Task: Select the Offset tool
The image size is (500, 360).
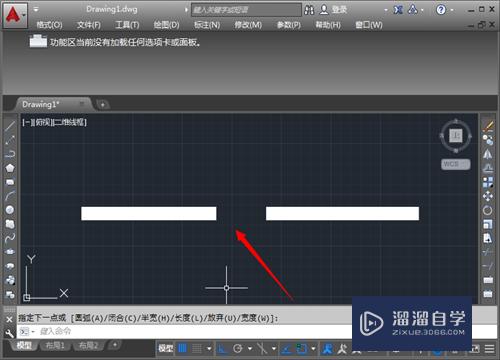Action: coord(488,168)
